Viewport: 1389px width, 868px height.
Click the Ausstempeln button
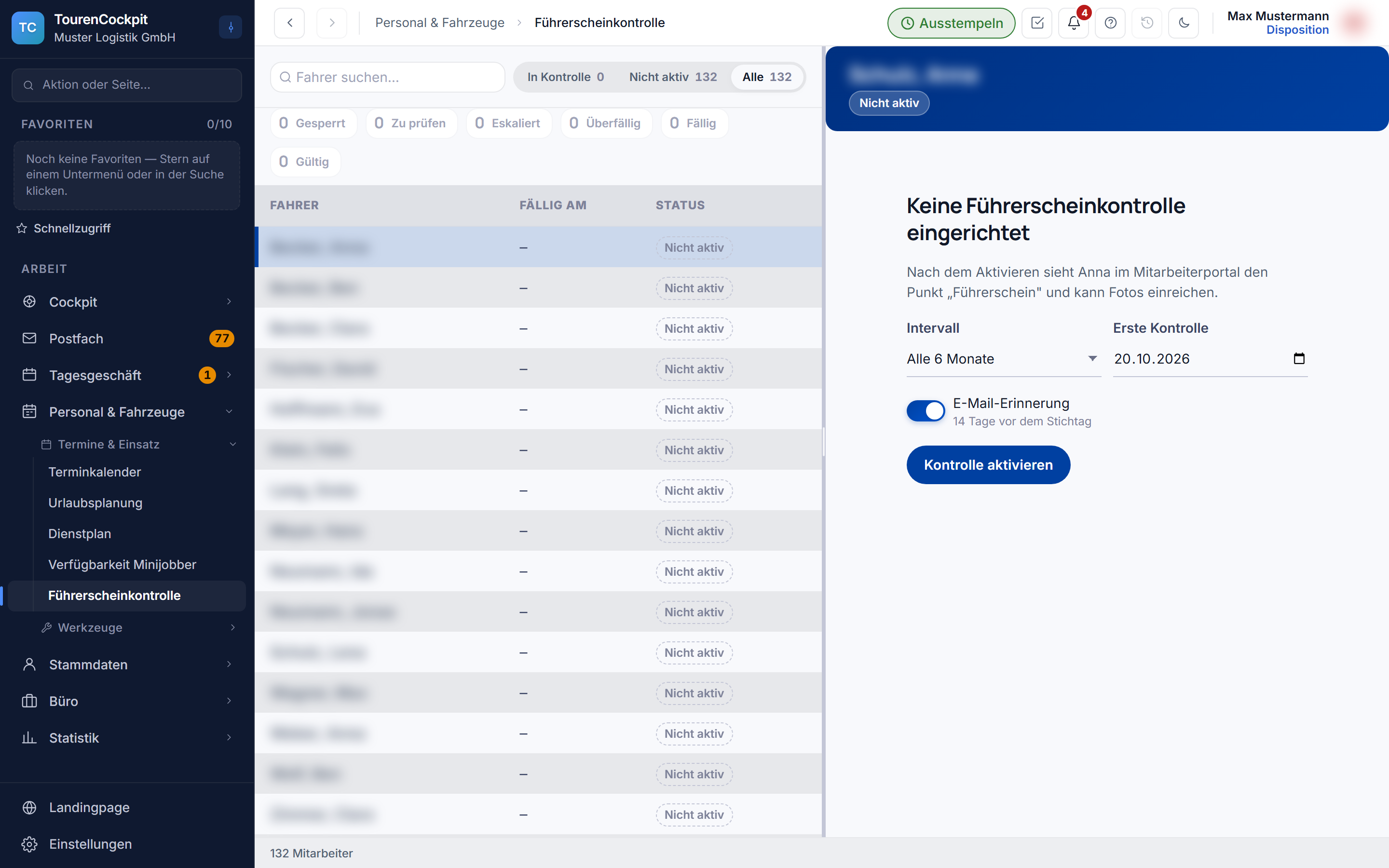[x=951, y=23]
